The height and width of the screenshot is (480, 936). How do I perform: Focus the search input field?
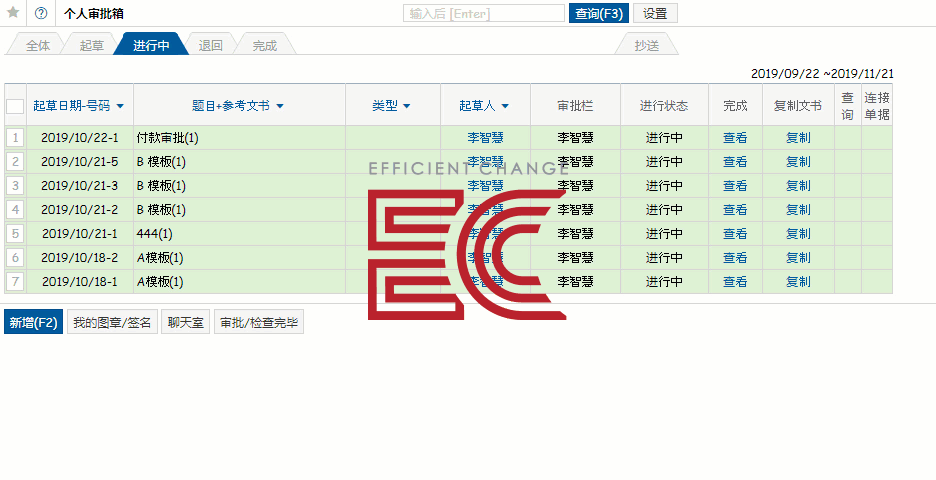[x=484, y=13]
